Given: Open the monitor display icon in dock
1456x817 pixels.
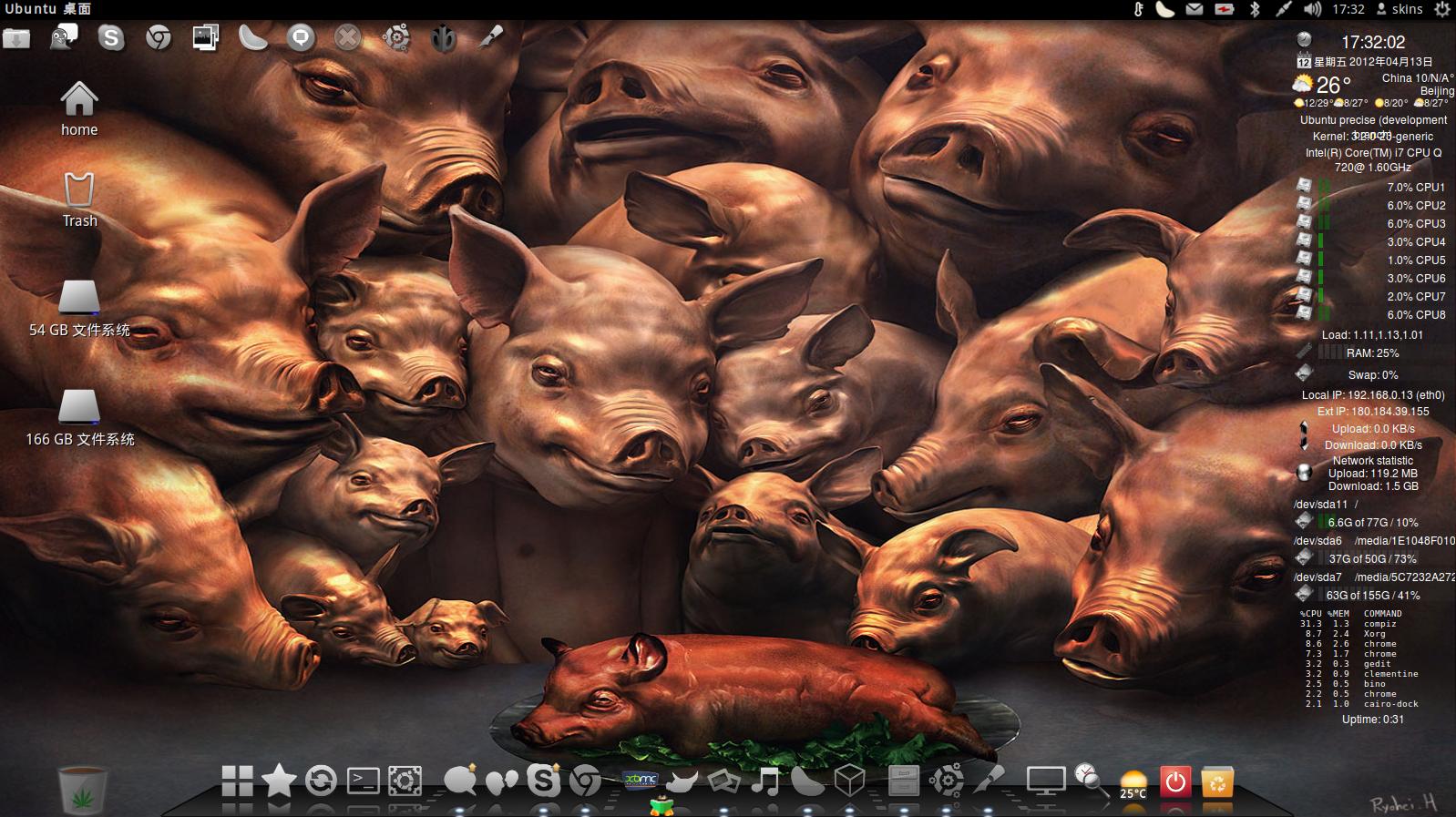Looking at the screenshot, I should [x=1045, y=781].
